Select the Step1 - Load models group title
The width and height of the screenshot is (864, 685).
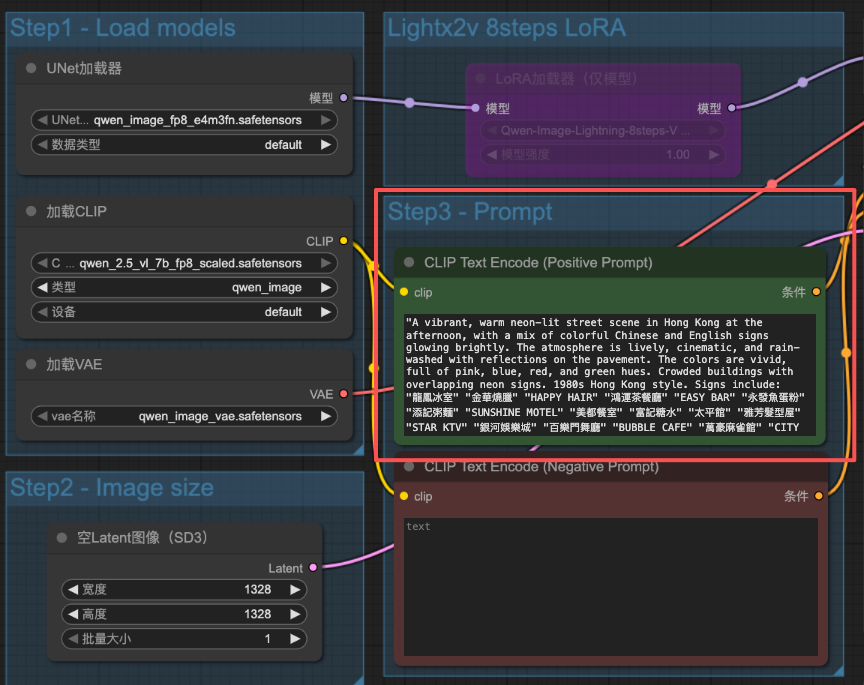click(x=123, y=28)
